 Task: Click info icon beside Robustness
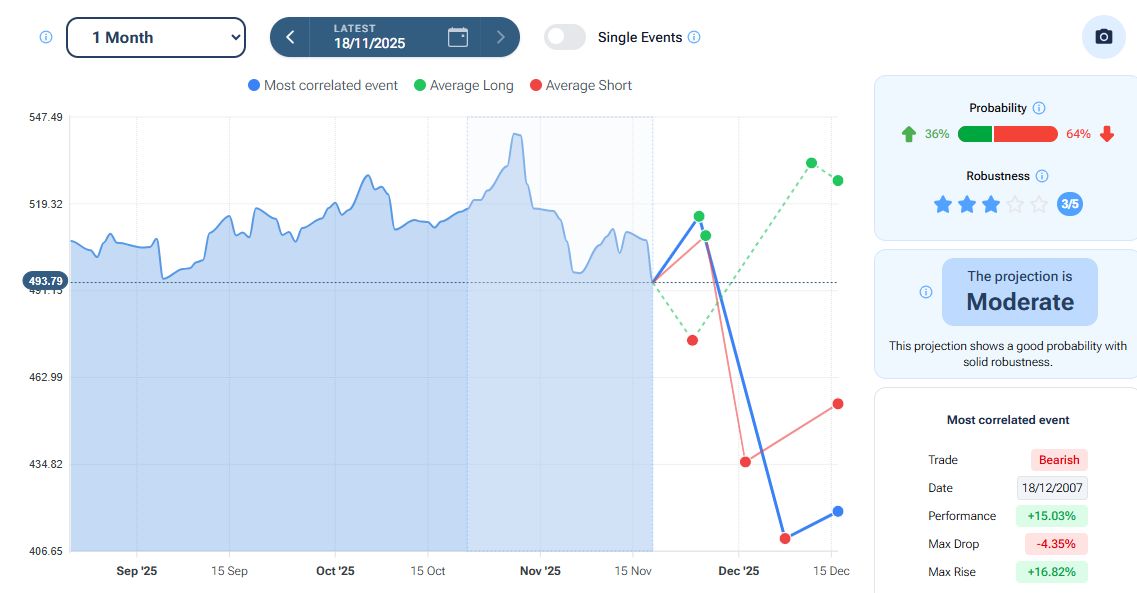pos(1042,176)
